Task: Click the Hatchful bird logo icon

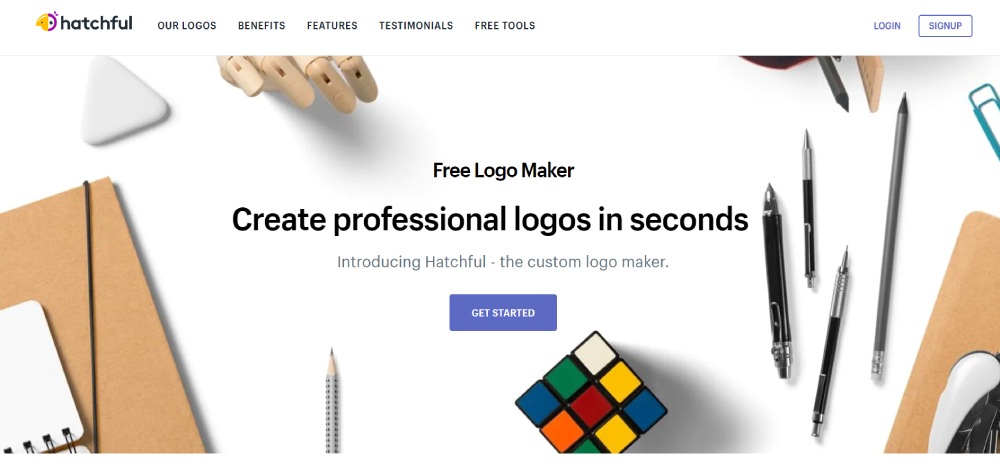Action: pyautogui.click(x=47, y=22)
